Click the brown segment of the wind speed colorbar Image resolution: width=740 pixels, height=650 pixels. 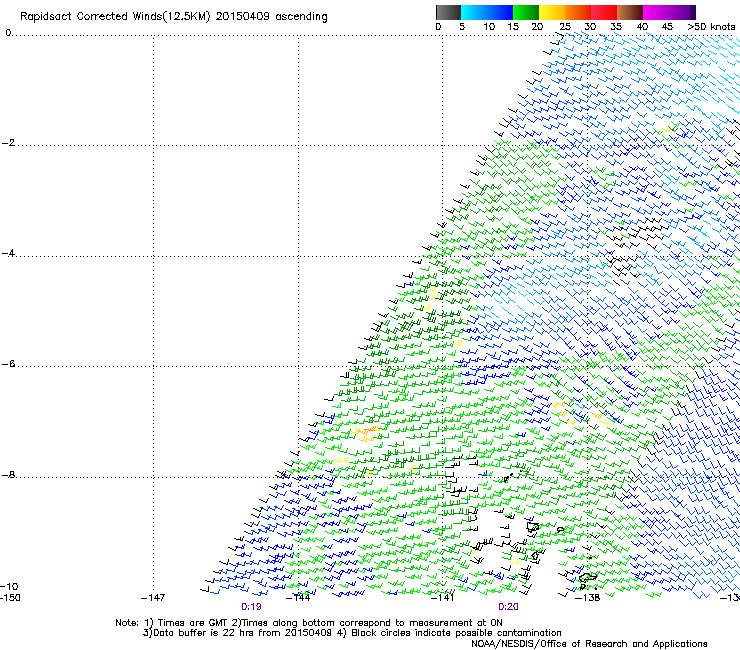click(x=630, y=12)
